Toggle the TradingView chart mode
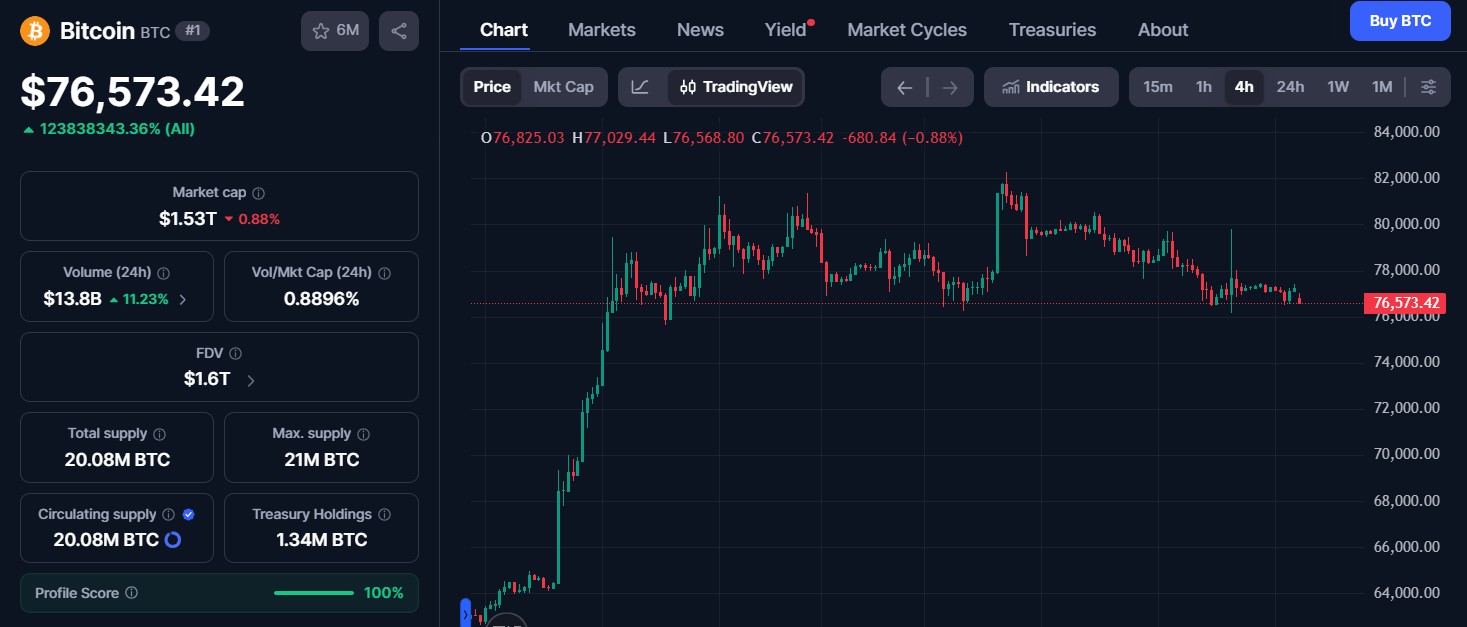 (736, 87)
